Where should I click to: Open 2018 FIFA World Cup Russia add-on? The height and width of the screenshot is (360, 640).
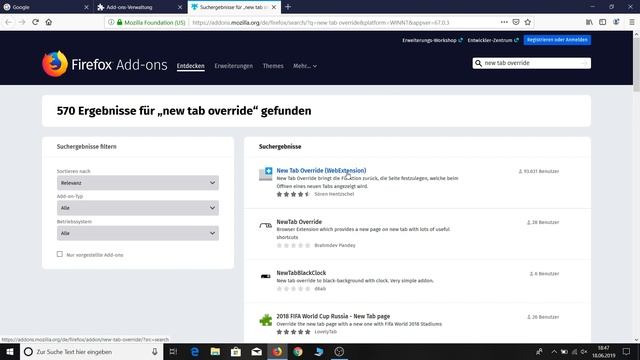[x=333, y=316]
